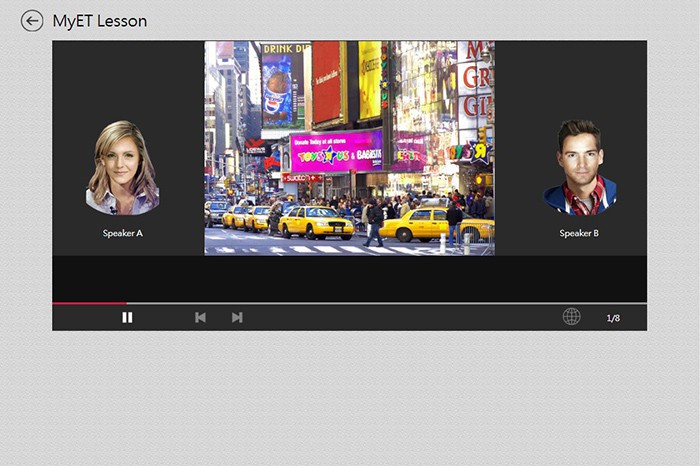Select the Speaker A avatar photo
This screenshot has height=466, width=700.
pyautogui.click(x=123, y=168)
